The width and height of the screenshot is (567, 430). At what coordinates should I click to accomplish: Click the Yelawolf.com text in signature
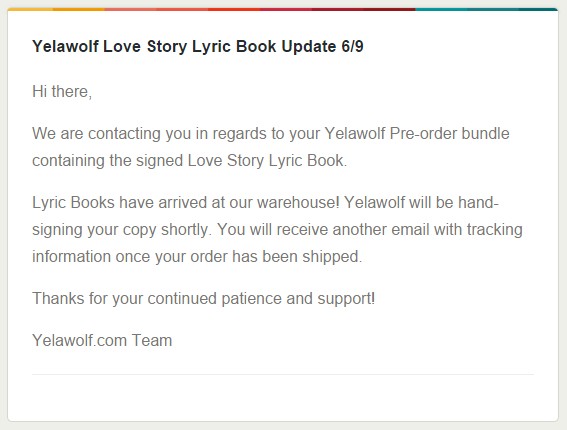tap(79, 341)
